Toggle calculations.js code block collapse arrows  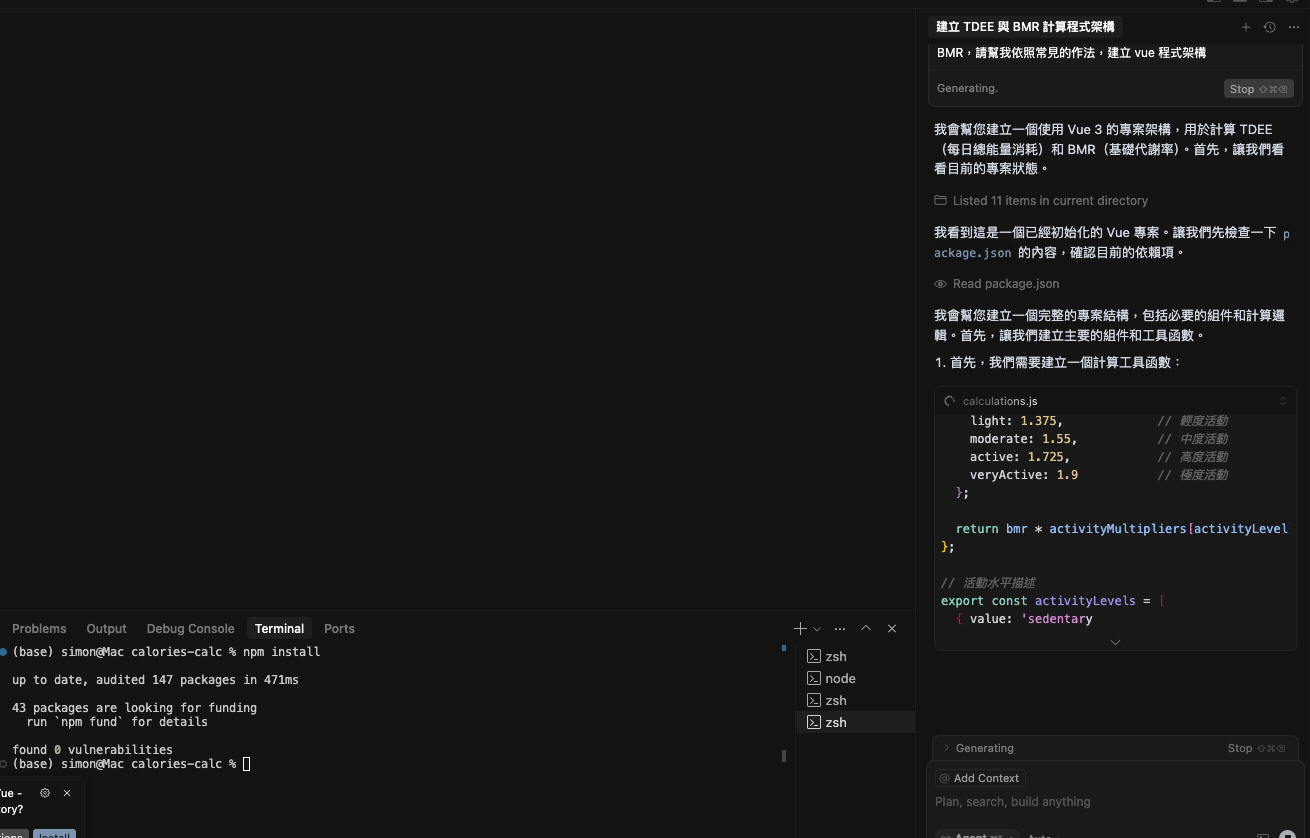tap(1283, 401)
